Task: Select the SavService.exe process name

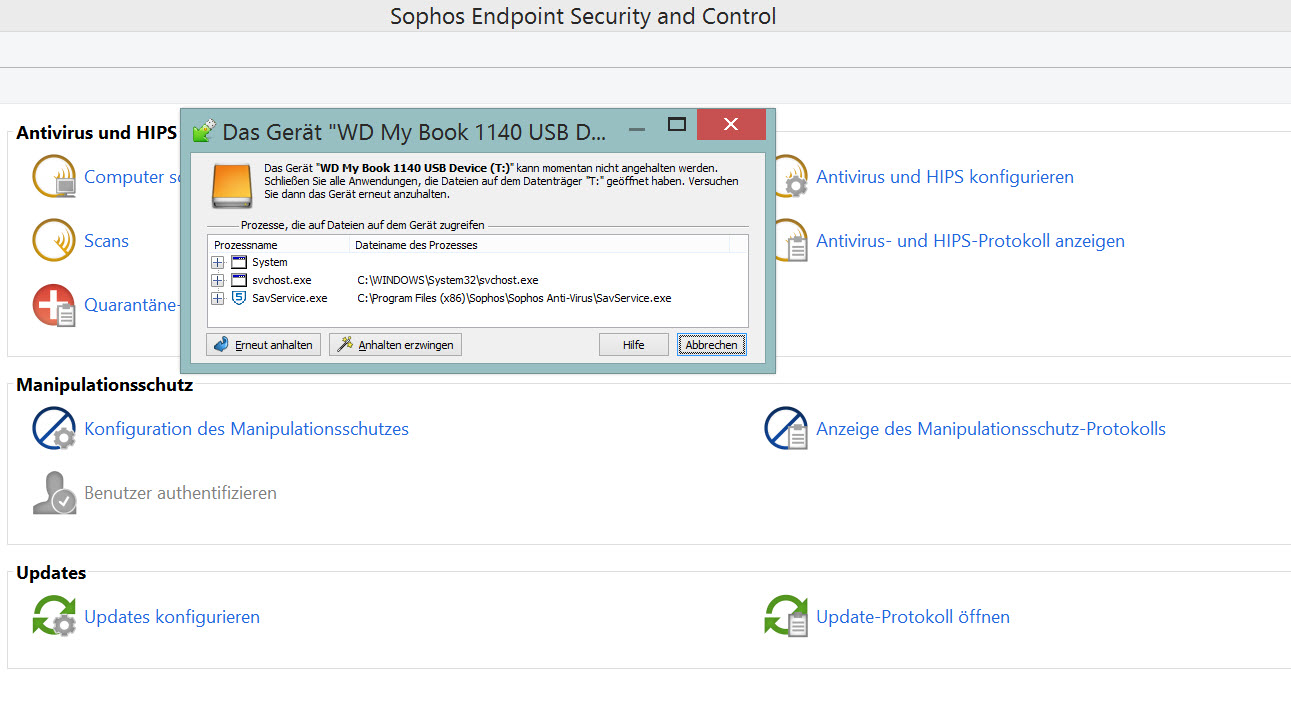Action: point(289,298)
